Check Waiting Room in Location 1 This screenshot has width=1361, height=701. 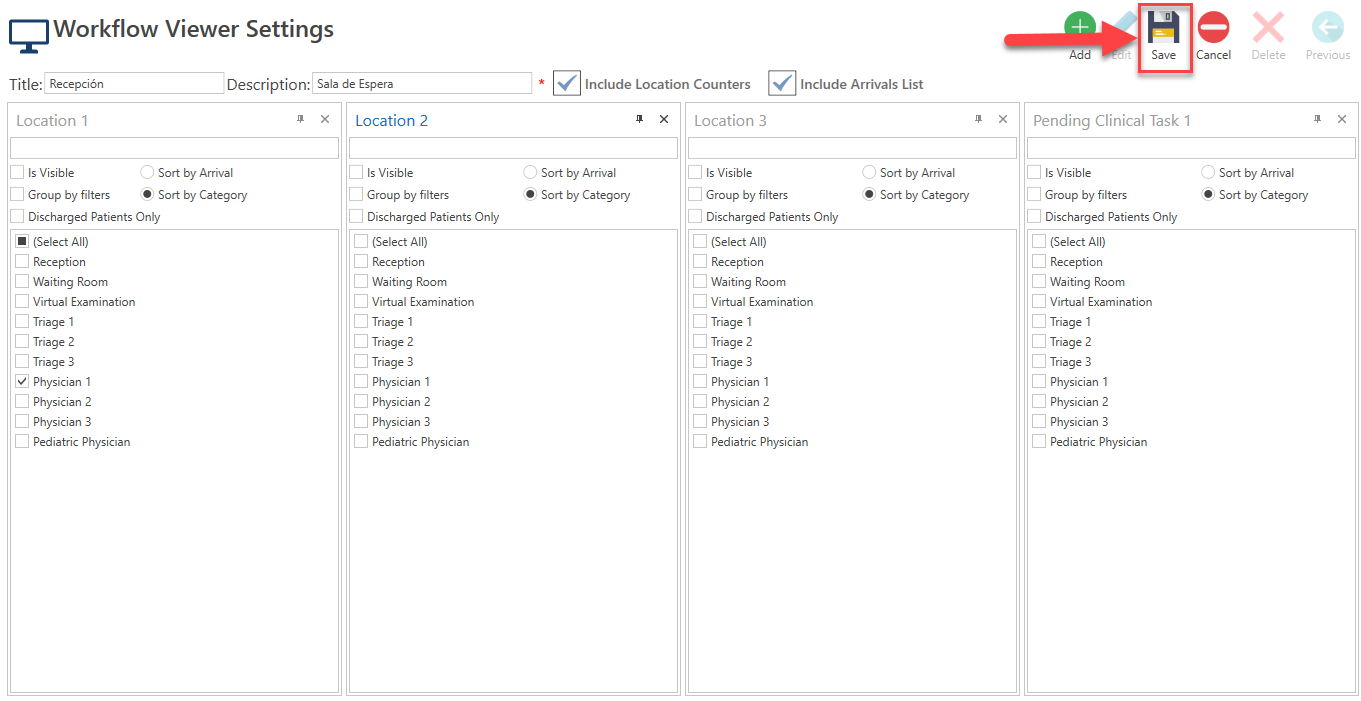(22, 281)
